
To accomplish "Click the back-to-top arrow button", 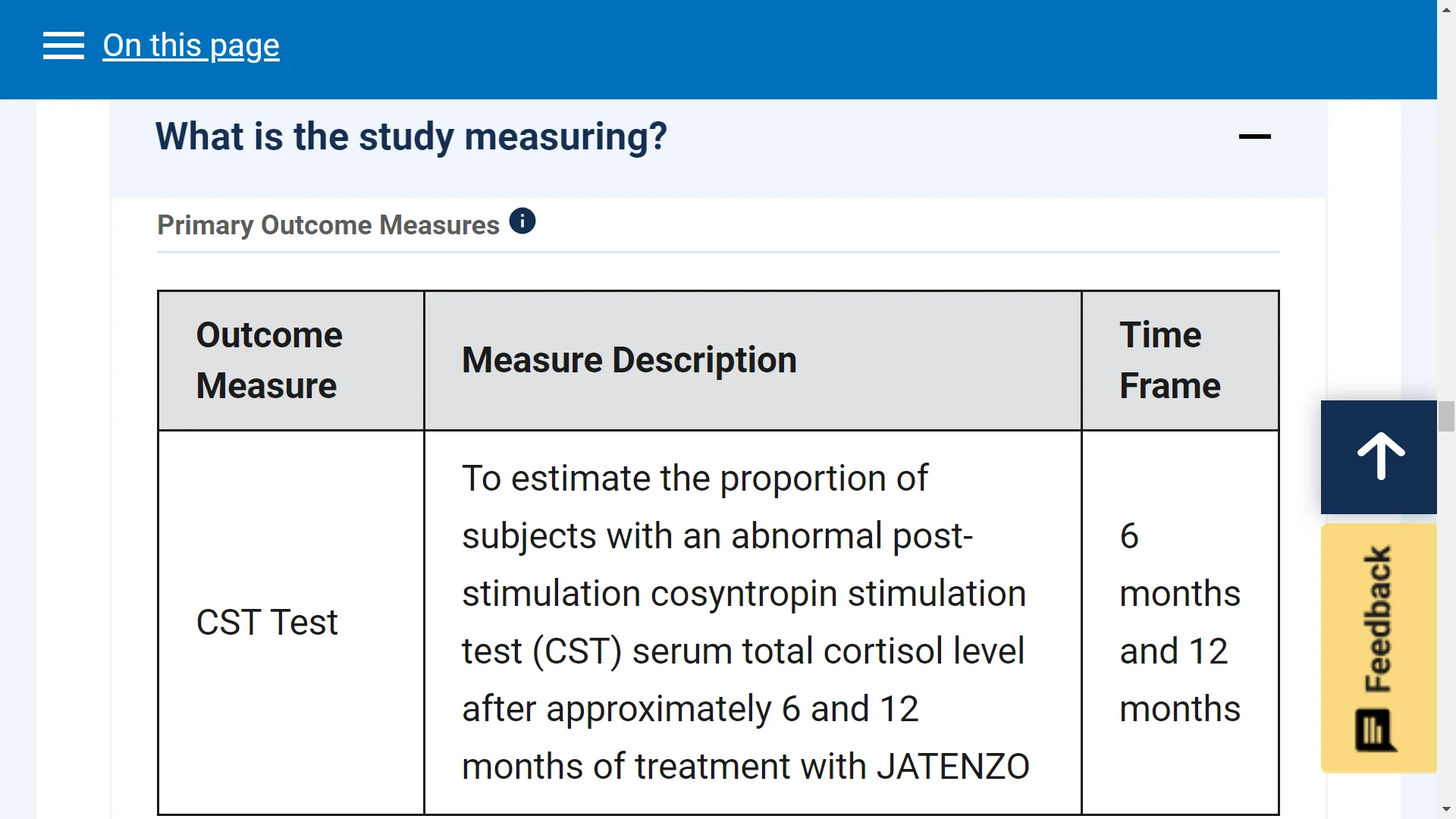I will (x=1379, y=457).
